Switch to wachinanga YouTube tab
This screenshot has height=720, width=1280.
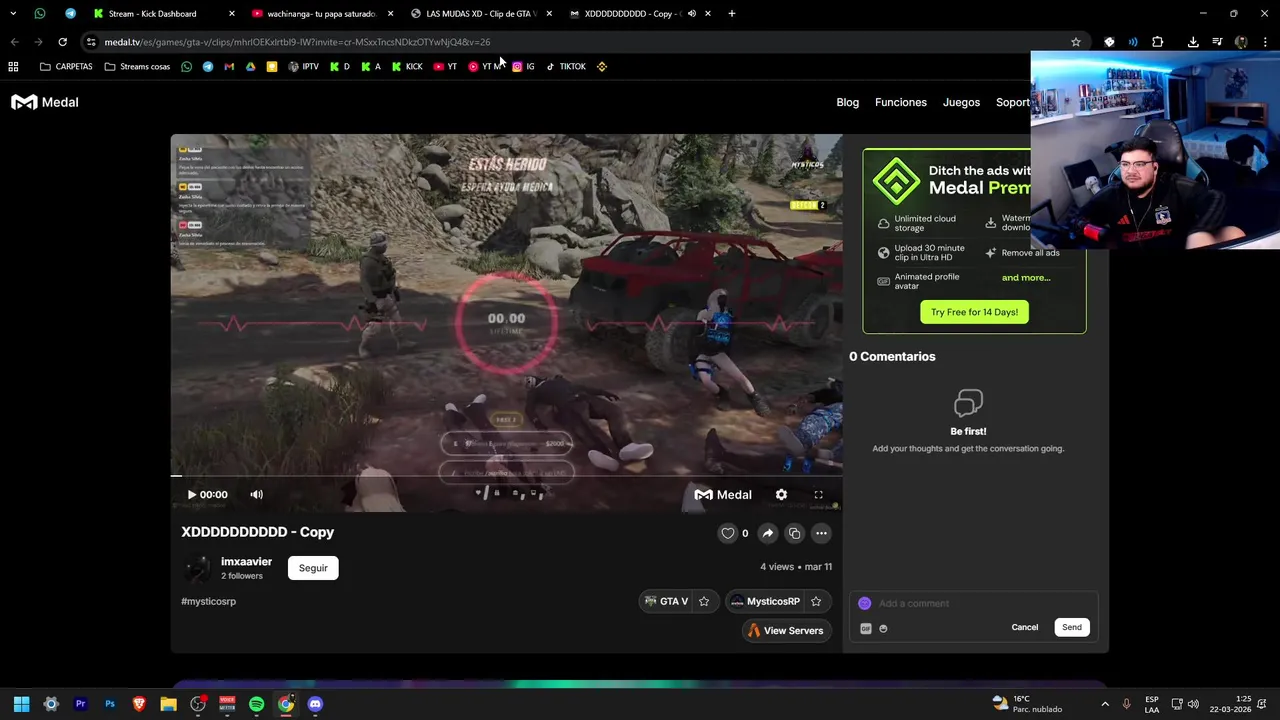pyautogui.click(x=321, y=14)
